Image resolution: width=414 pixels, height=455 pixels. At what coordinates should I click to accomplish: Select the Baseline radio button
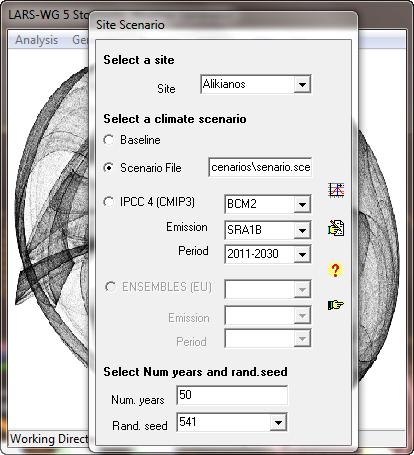(109, 140)
